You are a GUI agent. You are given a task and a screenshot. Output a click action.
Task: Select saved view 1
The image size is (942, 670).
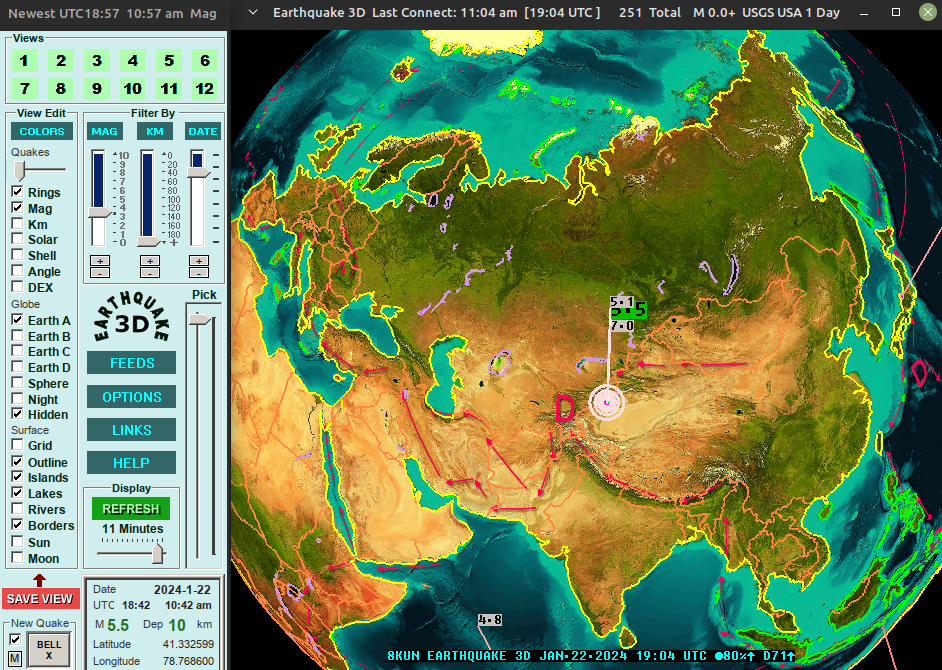[25, 61]
